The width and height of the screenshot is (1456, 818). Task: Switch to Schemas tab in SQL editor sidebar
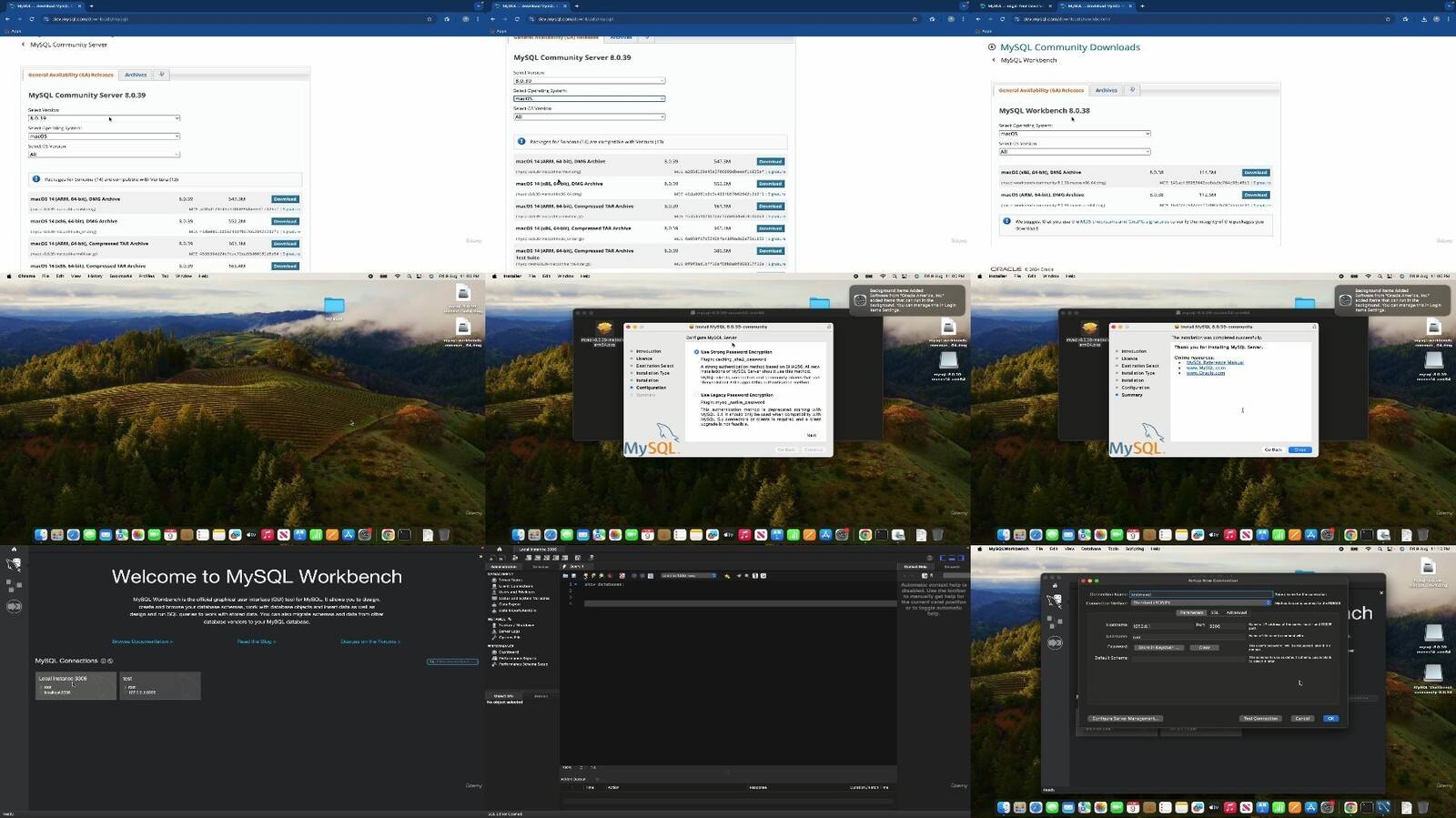click(x=541, y=566)
